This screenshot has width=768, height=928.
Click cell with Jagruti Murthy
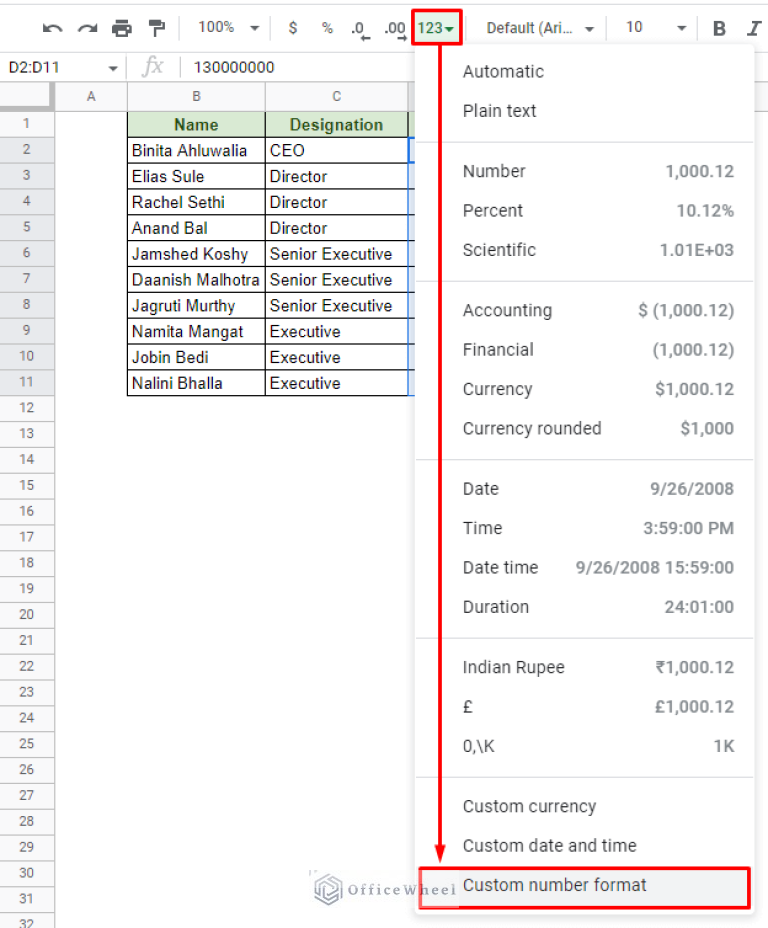196,305
